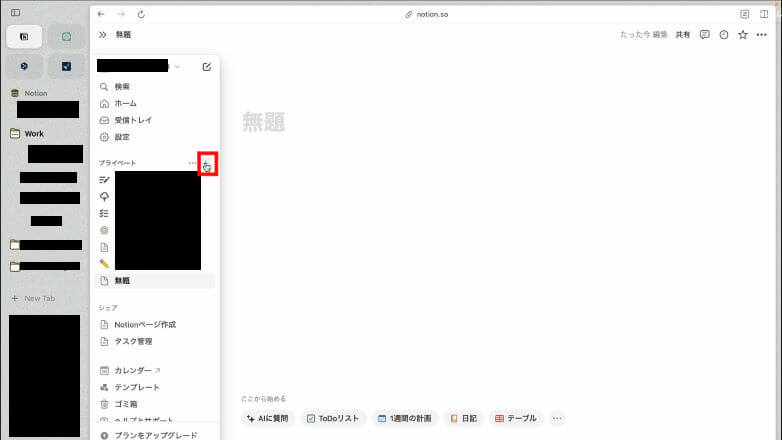Click the plus icon beside プライベート

click(x=207, y=164)
